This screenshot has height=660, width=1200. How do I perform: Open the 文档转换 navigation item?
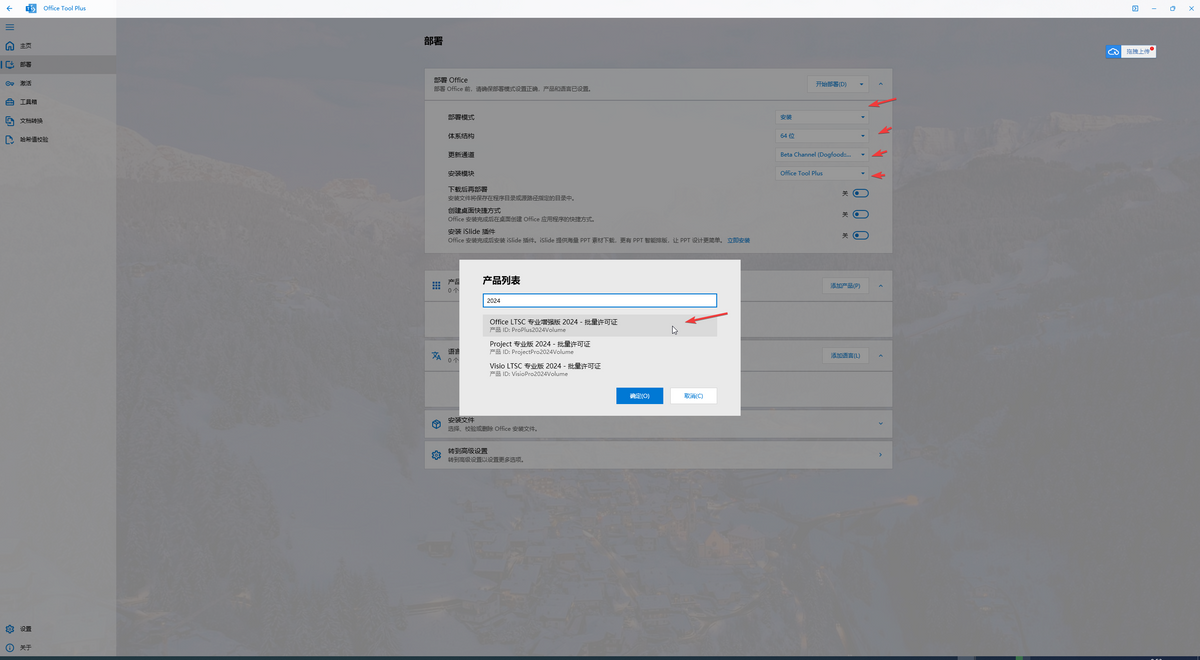(58, 121)
